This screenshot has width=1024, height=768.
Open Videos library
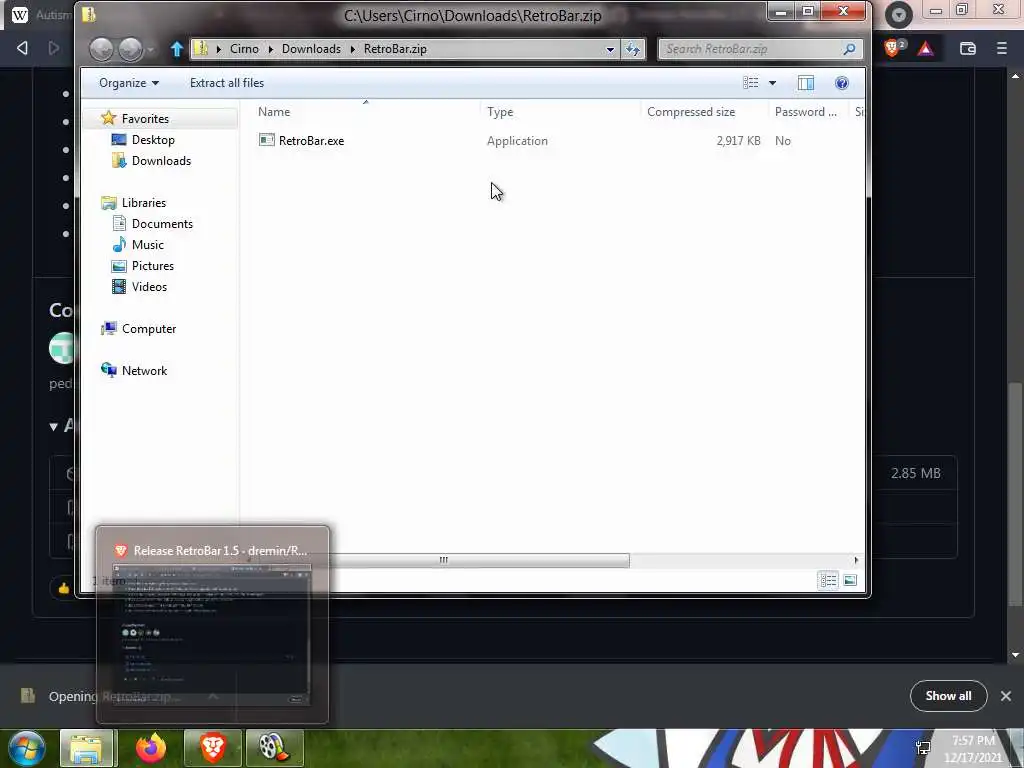149,287
